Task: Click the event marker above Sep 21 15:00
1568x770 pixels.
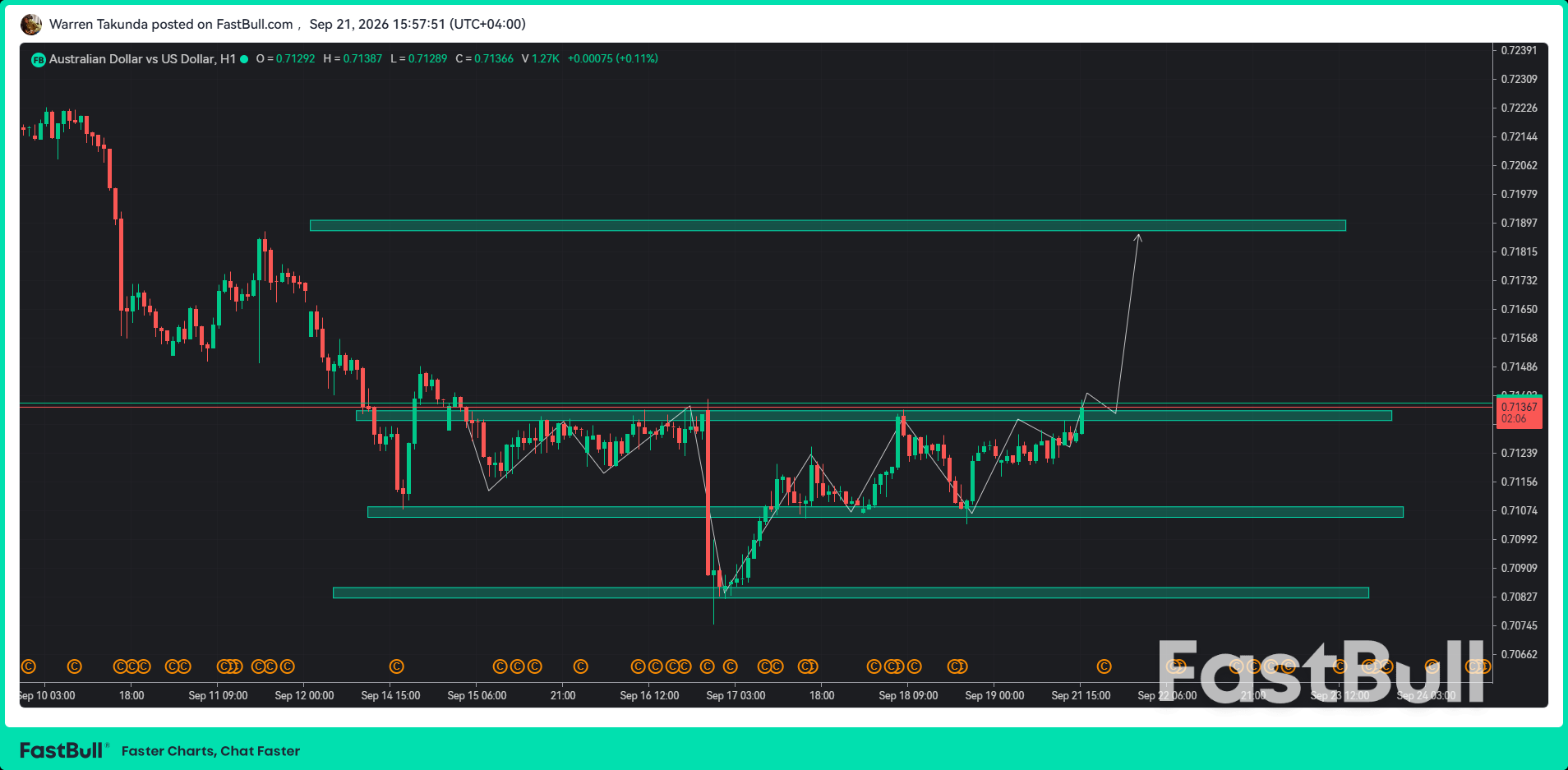Action: [x=1104, y=666]
